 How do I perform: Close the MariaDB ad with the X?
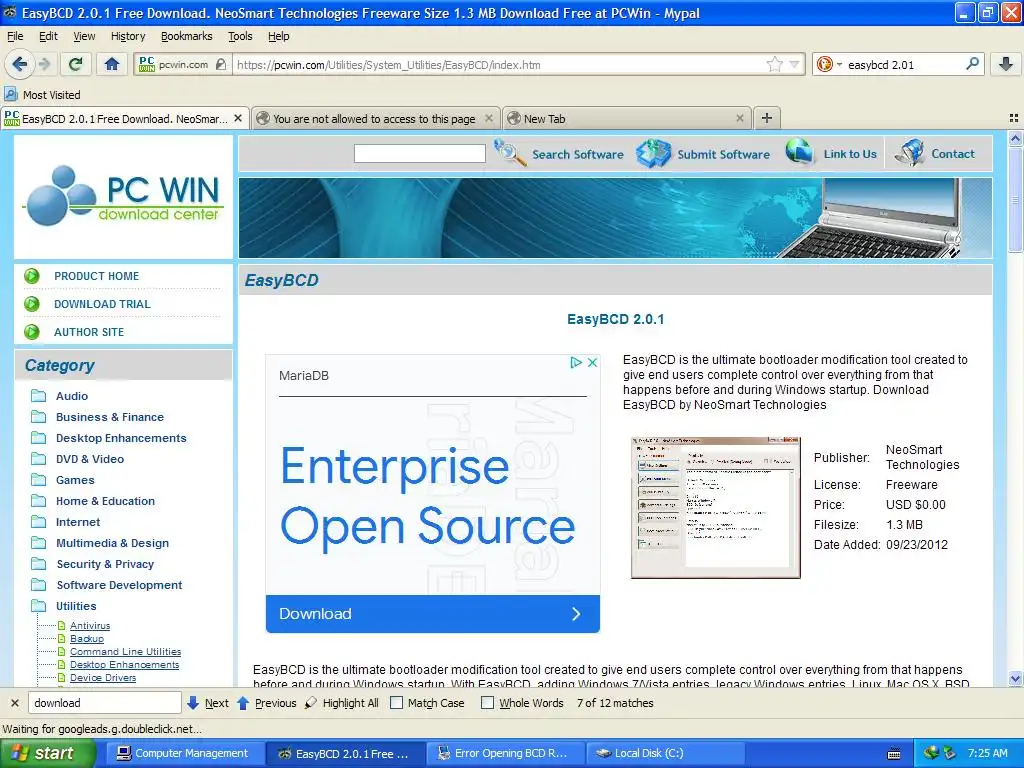pyautogui.click(x=592, y=362)
